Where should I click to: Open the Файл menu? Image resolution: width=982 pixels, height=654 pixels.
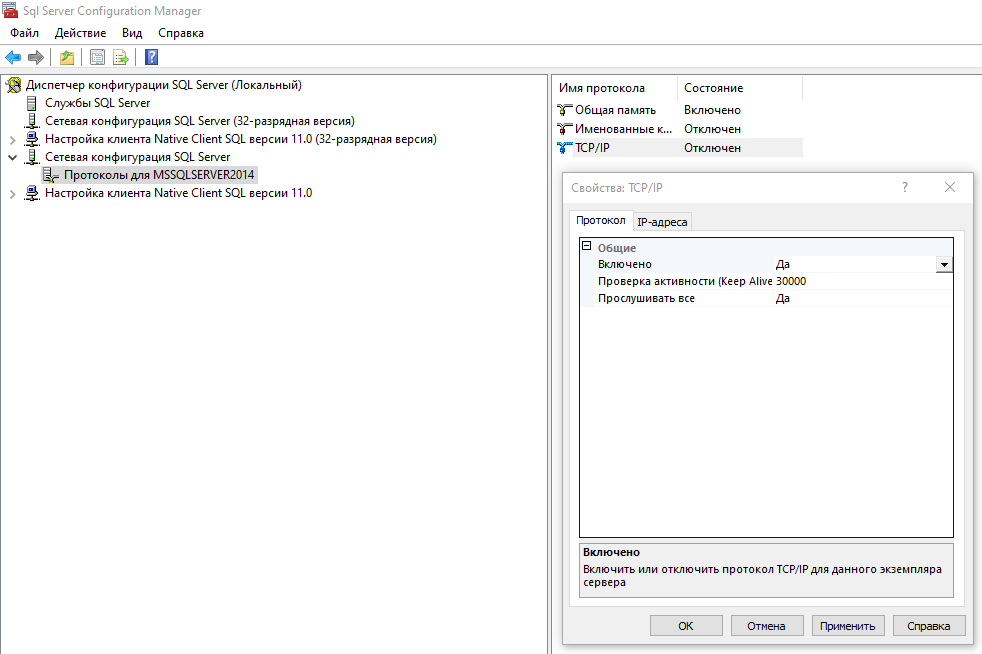pos(24,33)
